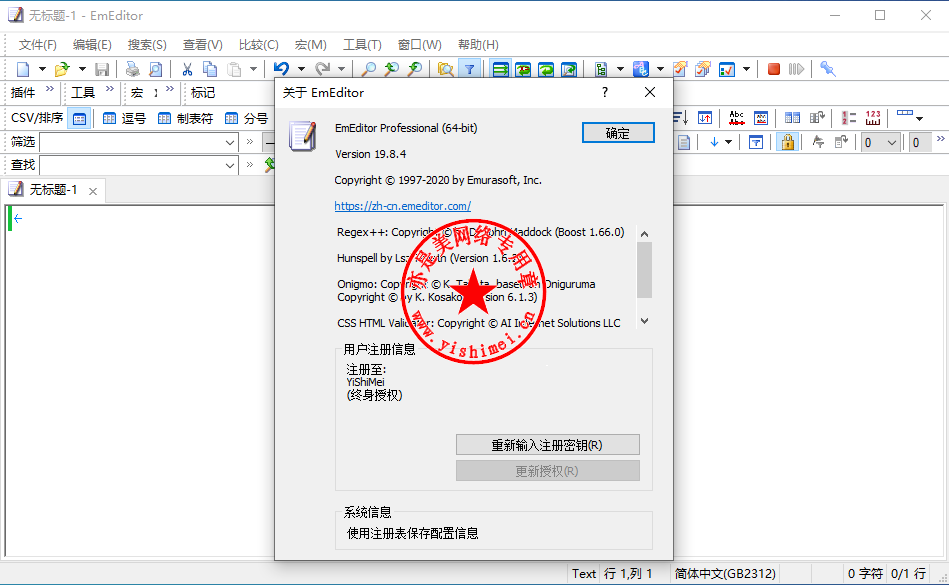Click the outline tree icon in the toolbar
949x585 pixels.
point(601,69)
